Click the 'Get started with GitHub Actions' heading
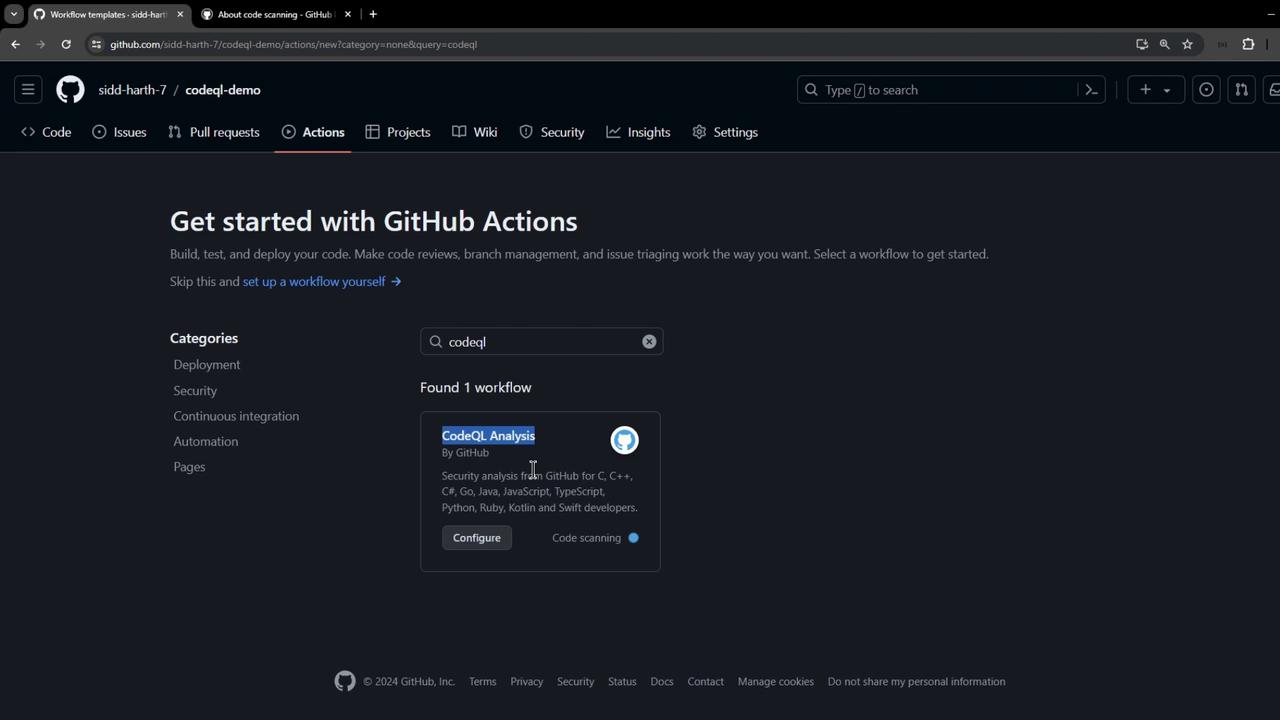Viewport: 1280px width, 720px height. pyautogui.click(x=374, y=221)
